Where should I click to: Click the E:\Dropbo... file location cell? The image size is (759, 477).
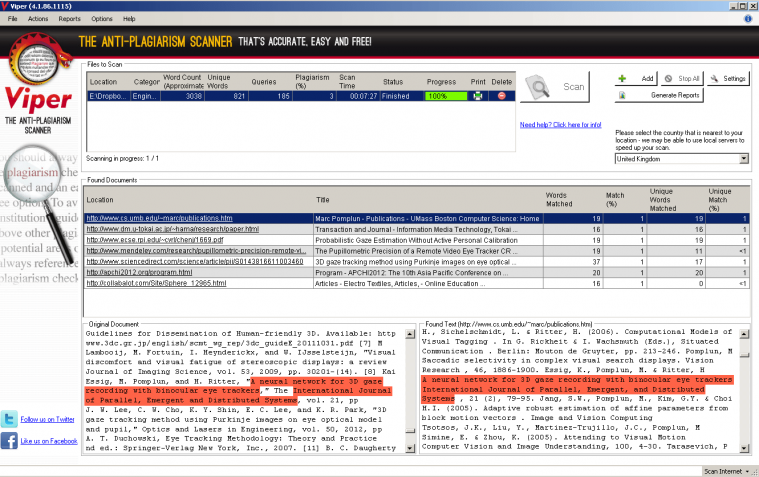(x=109, y=96)
